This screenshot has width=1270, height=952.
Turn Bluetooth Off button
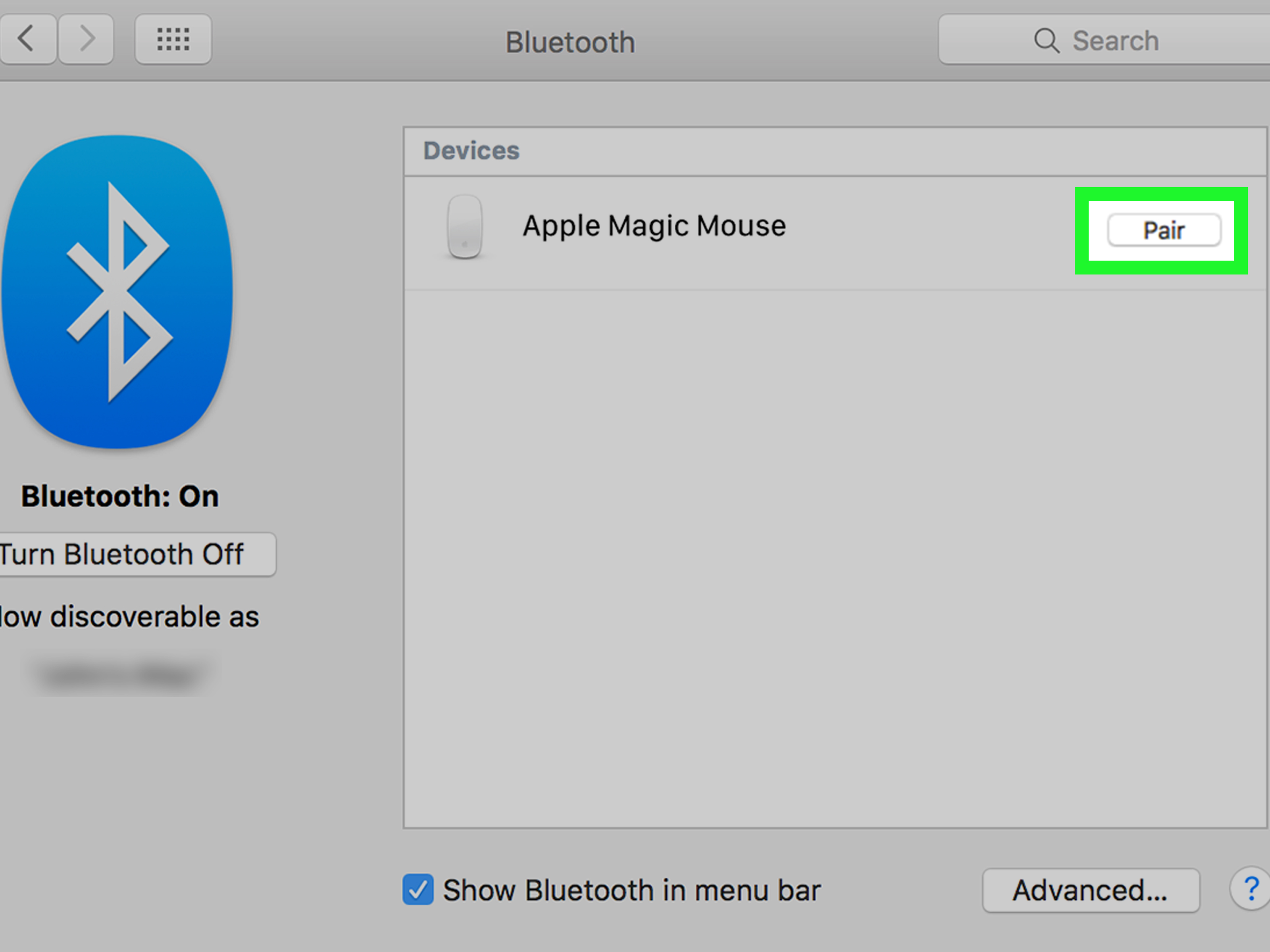pyautogui.click(x=138, y=555)
